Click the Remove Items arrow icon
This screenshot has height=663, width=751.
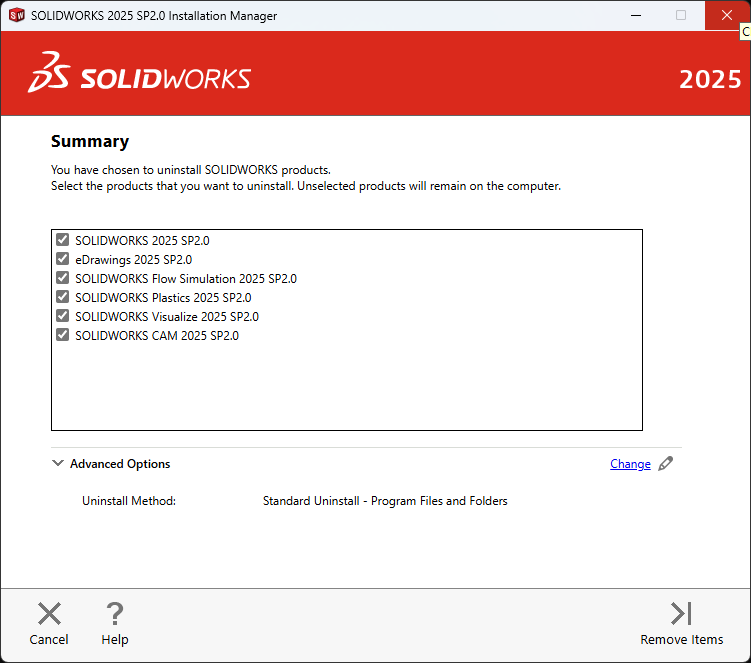pyautogui.click(x=681, y=614)
